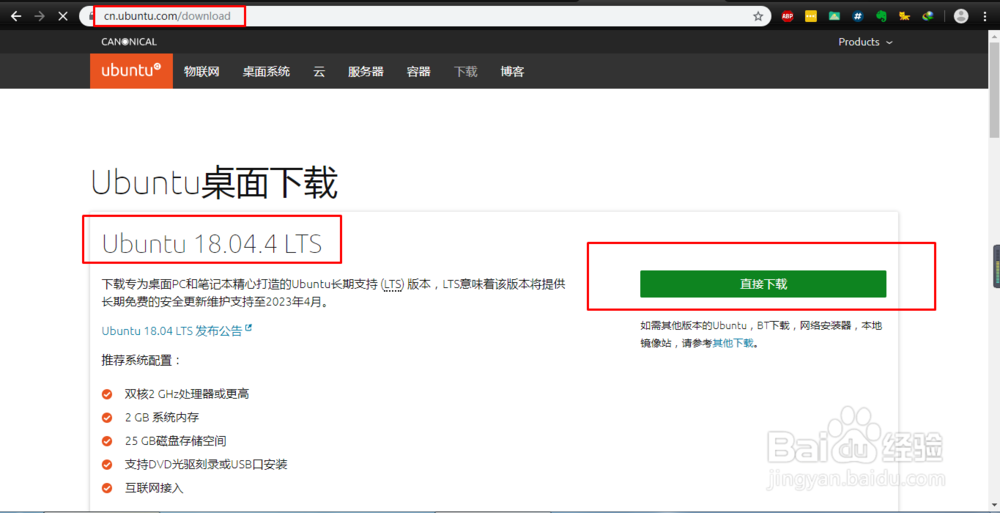Image resolution: width=1000 pixels, height=513 pixels.
Task: Click the 推荐系统配置 label
Action: [142, 361]
